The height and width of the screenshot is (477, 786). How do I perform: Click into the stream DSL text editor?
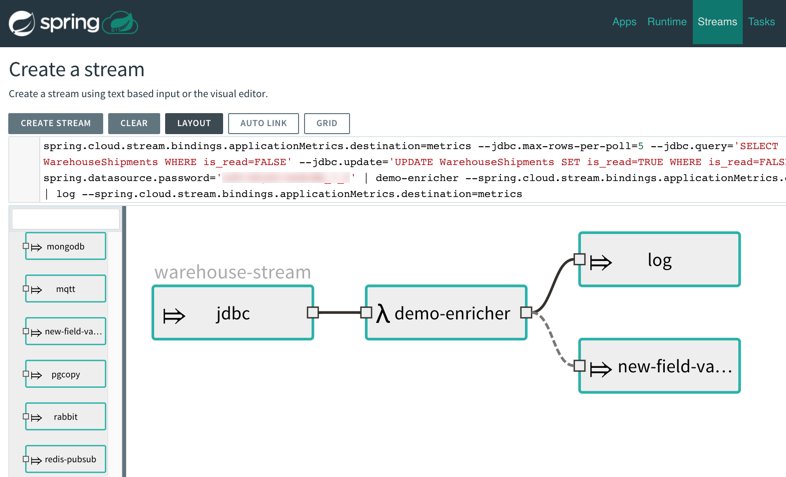pyautogui.click(x=412, y=170)
